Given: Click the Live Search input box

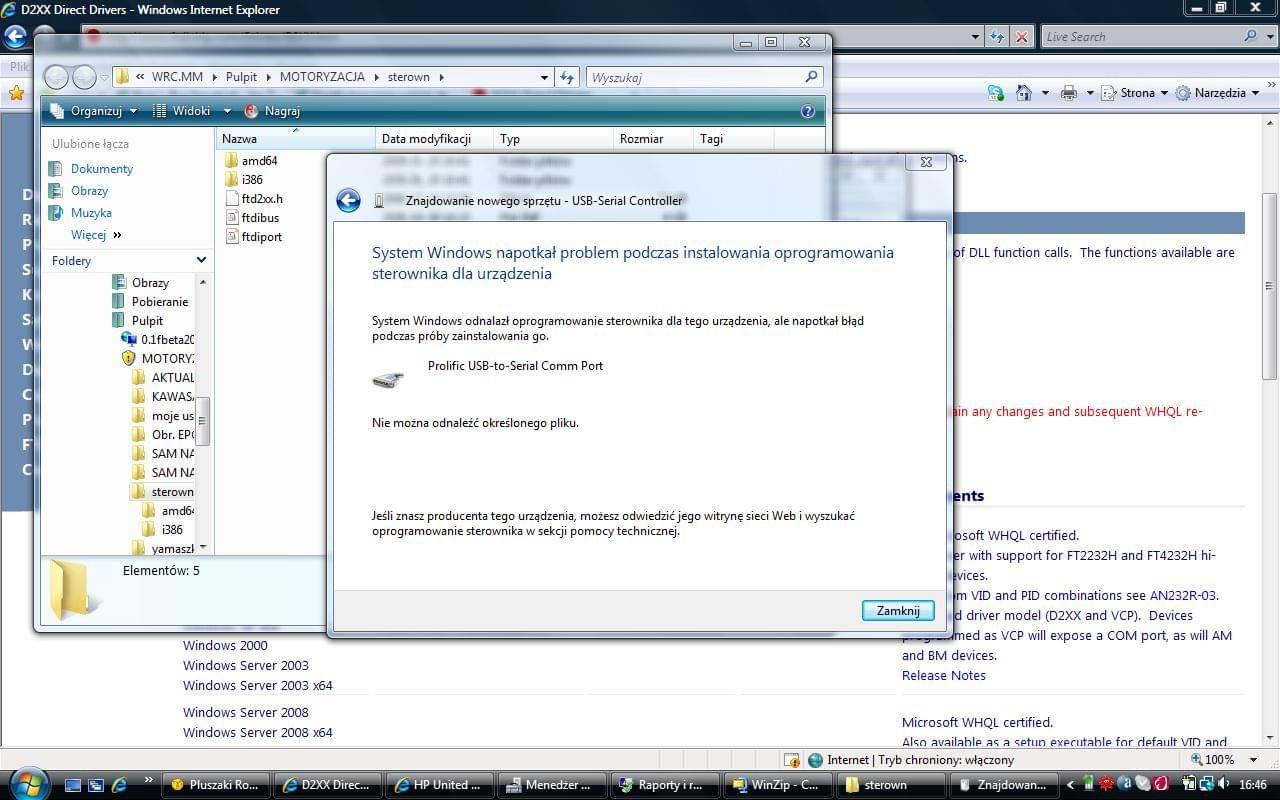Looking at the screenshot, I should pos(1140,36).
